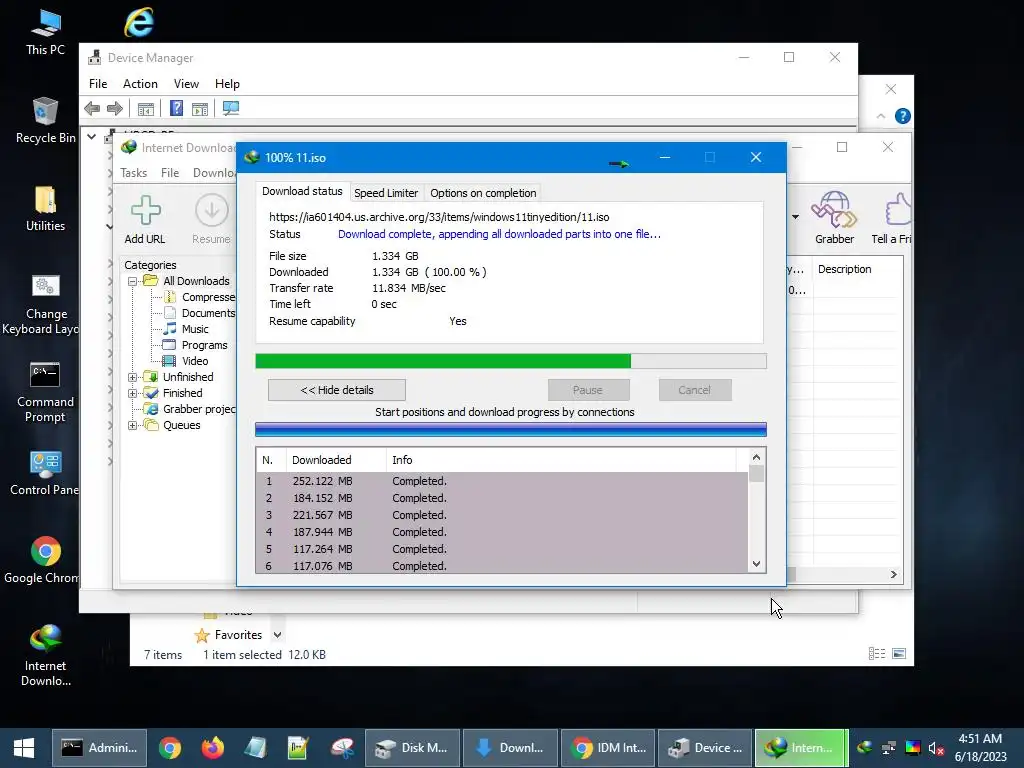
Task: Open the Utilities folder on desktop
Action: tap(46, 208)
